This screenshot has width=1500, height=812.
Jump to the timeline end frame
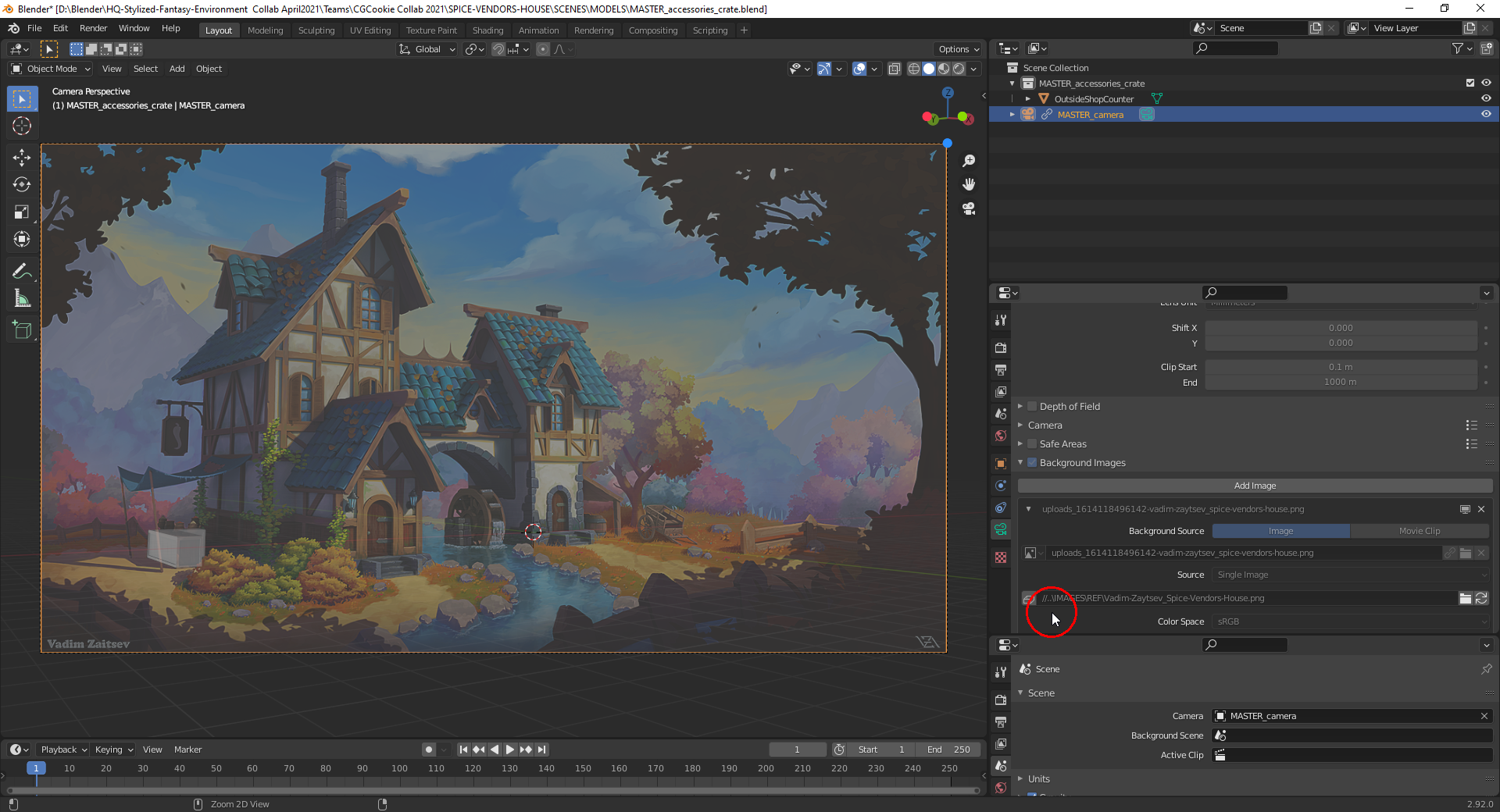[x=541, y=750]
